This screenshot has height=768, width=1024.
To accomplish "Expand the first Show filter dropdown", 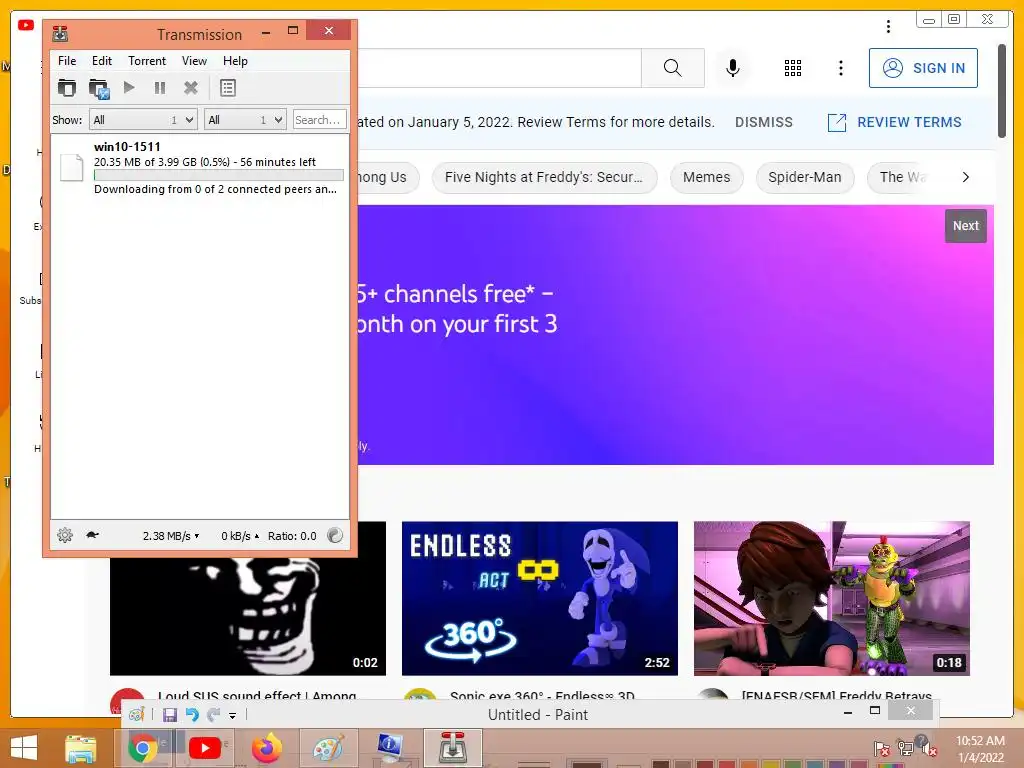I will (x=143, y=120).
